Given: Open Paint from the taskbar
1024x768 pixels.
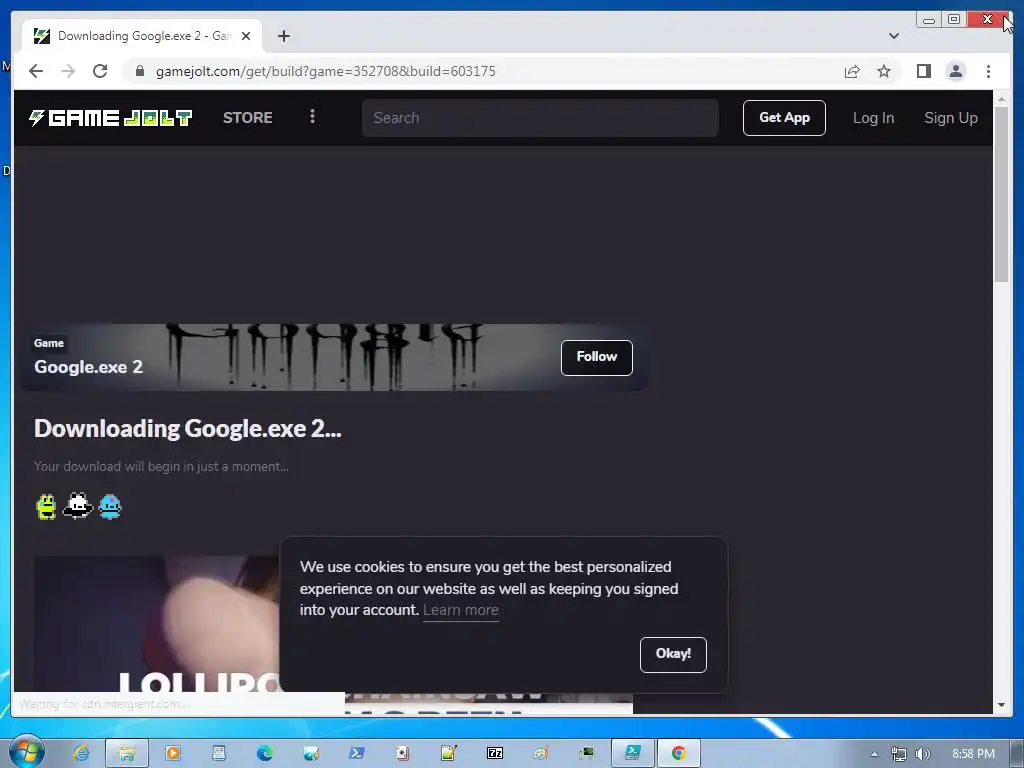Looking at the screenshot, I should pos(541,753).
